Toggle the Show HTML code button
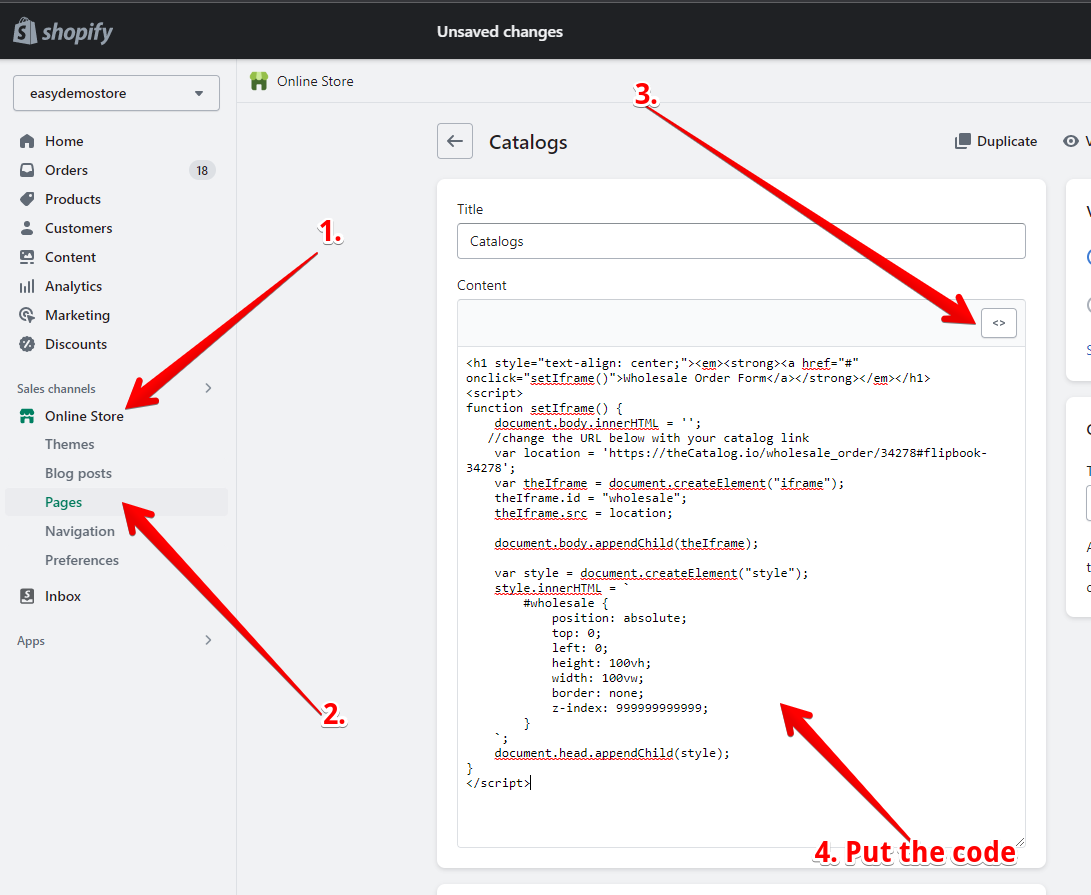 [x=998, y=323]
